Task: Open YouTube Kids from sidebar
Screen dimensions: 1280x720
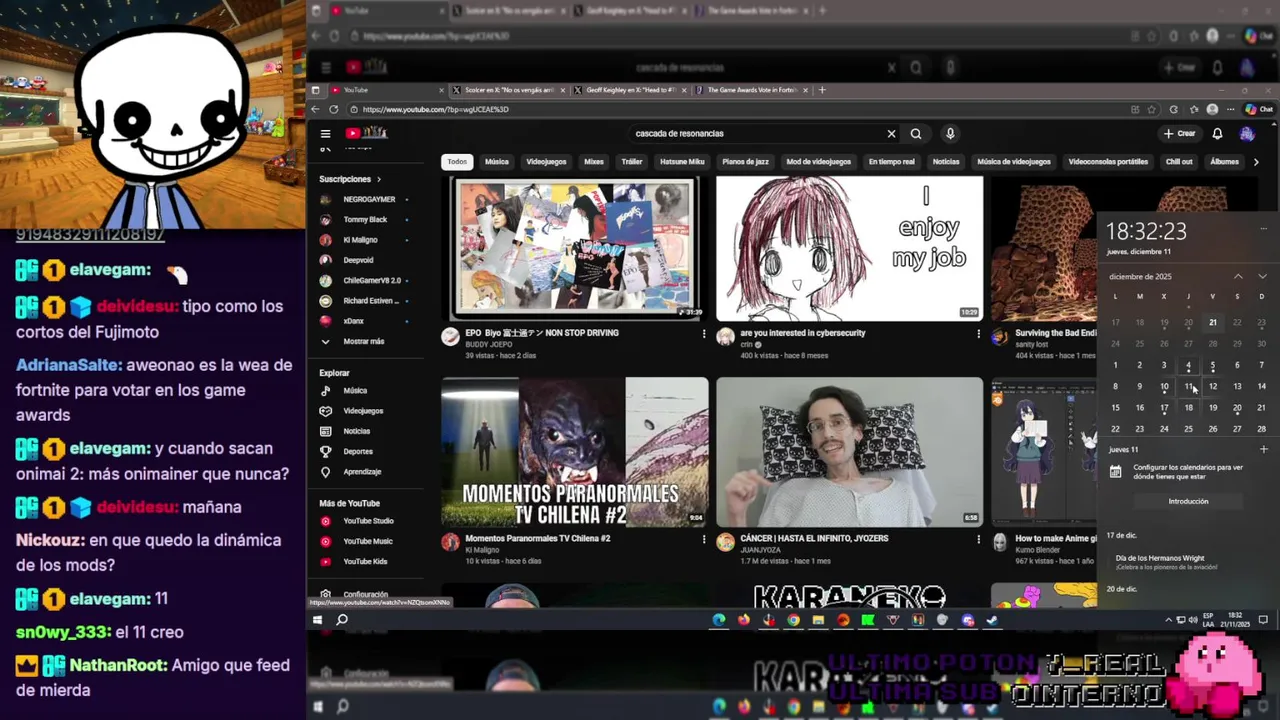Action: click(364, 561)
